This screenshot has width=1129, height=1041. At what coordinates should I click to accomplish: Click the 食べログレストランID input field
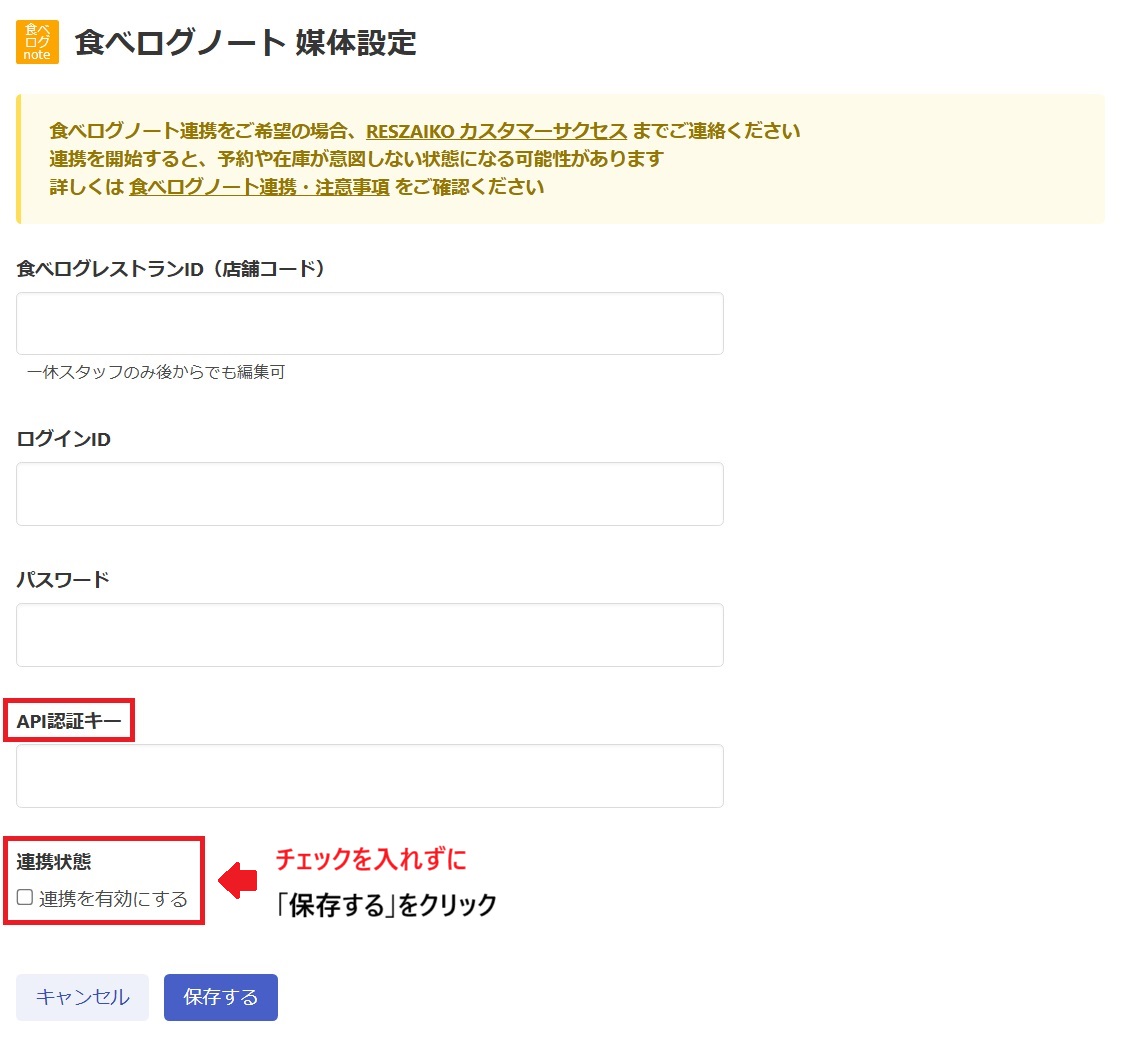(370, 322)
